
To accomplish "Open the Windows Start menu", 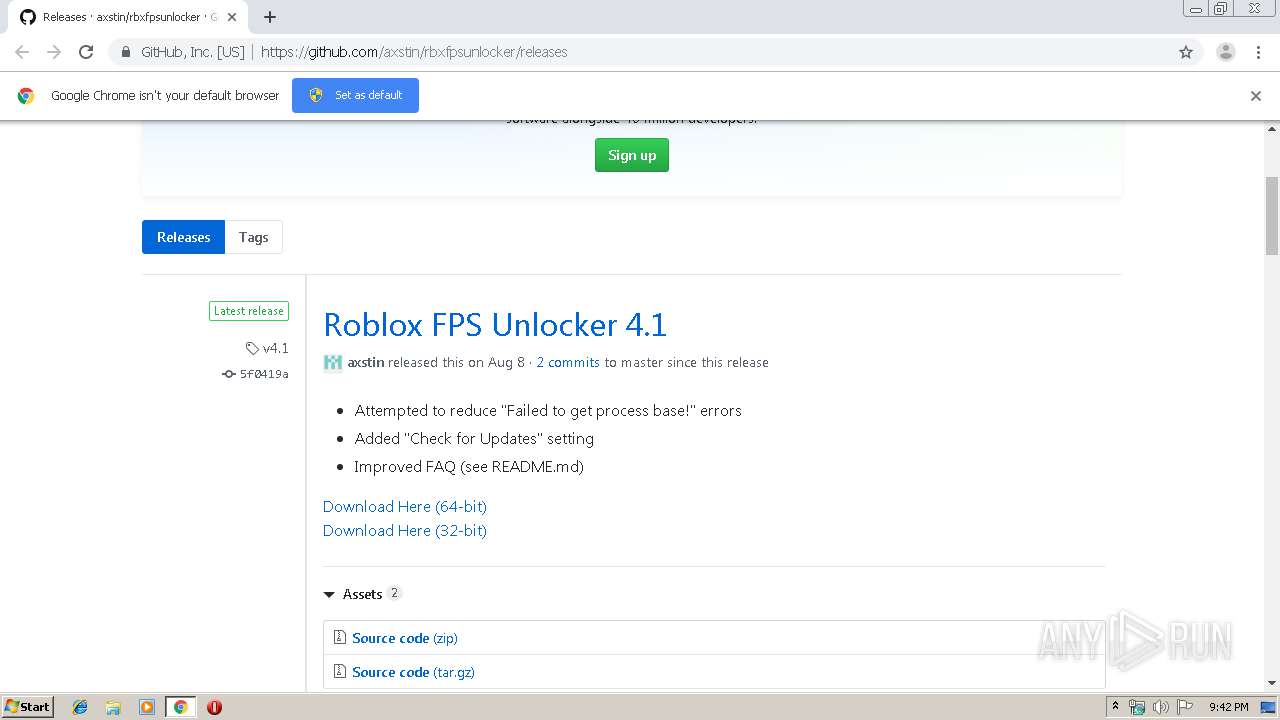I will point(28,706).
